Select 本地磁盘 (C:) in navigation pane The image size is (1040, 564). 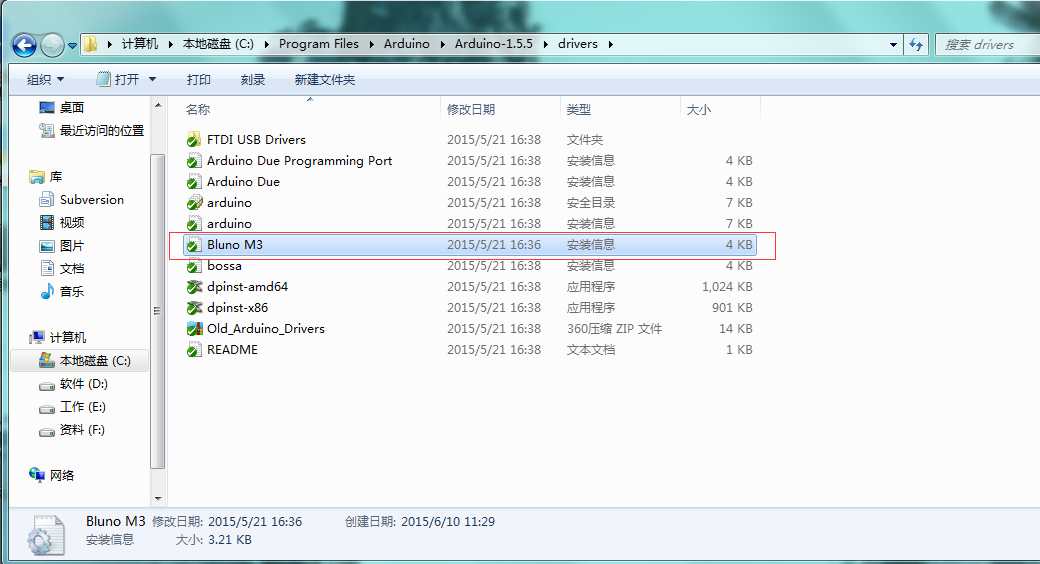[81, 360]
